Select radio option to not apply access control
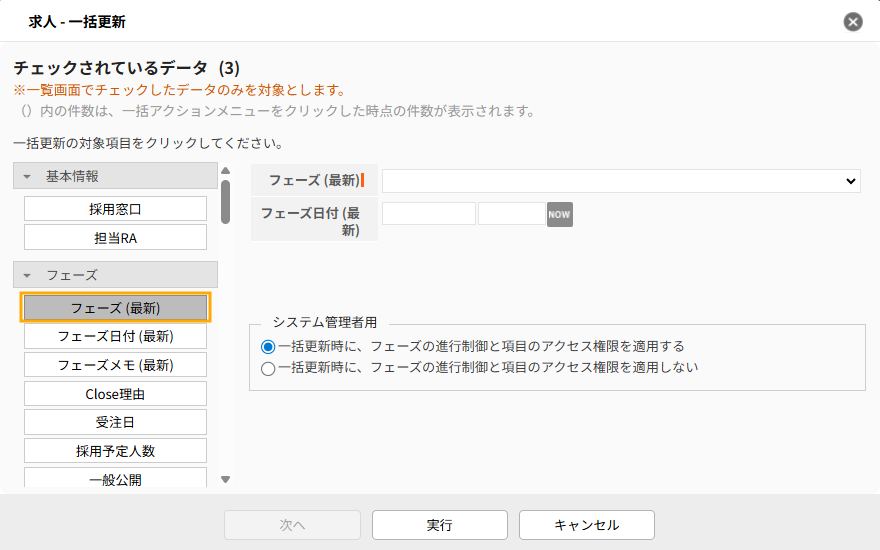The image size is (880, 550). [268, 368]
